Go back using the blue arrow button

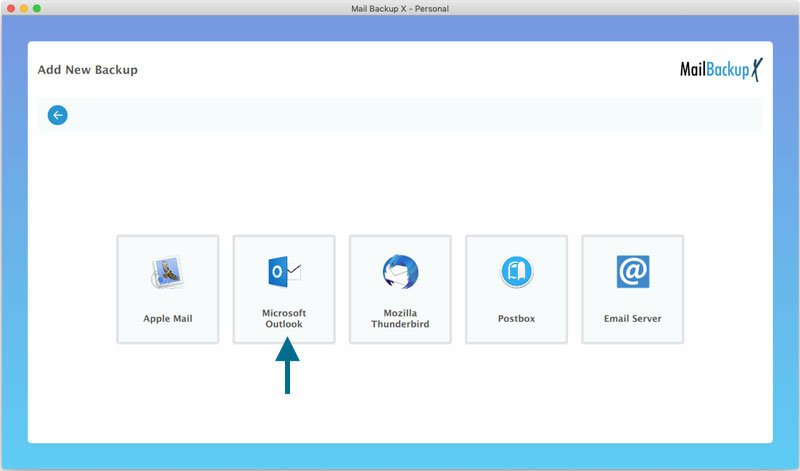(x=58, y=115)
